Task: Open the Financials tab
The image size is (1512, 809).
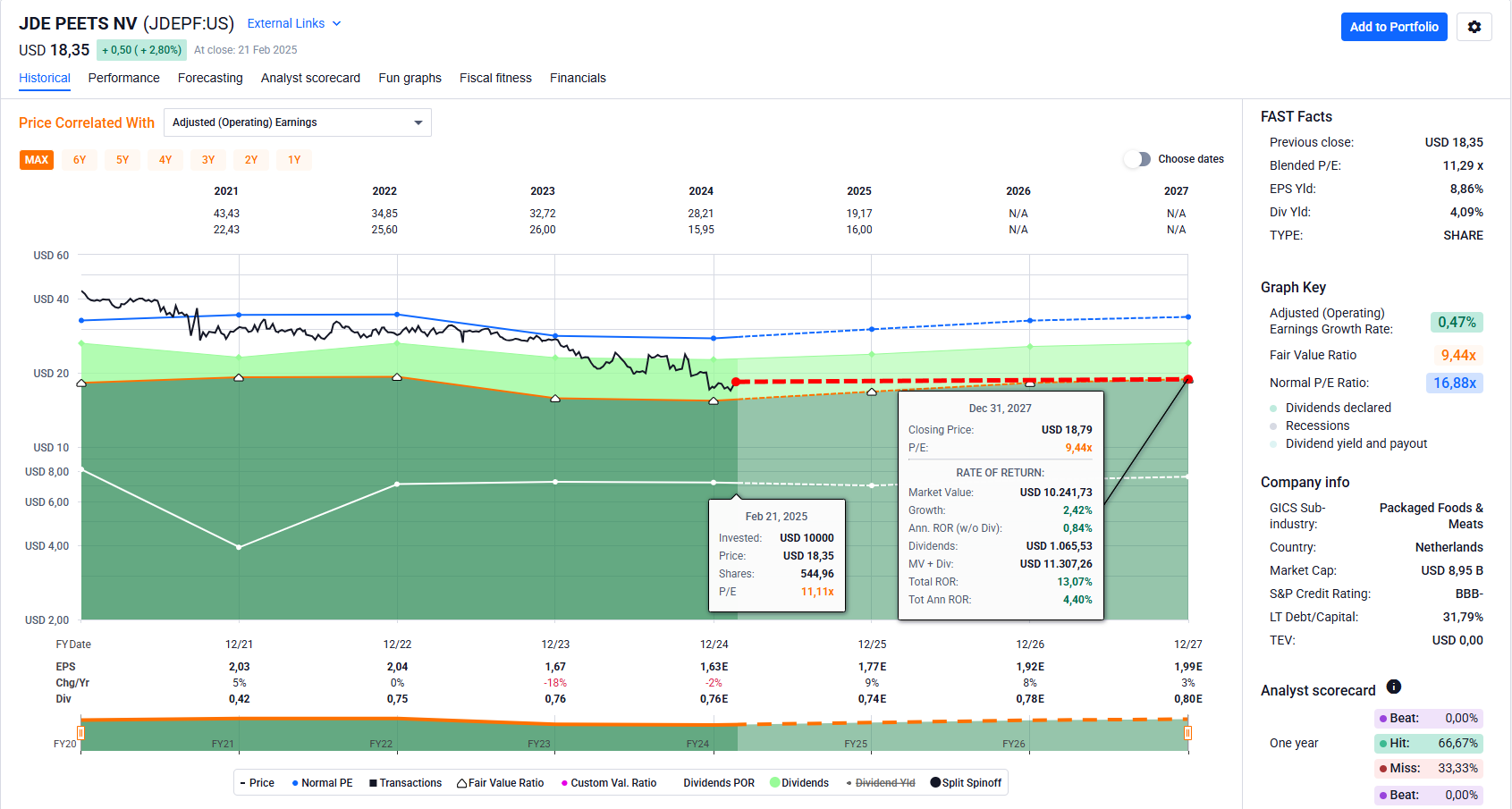Action: [x=578, y=78]
